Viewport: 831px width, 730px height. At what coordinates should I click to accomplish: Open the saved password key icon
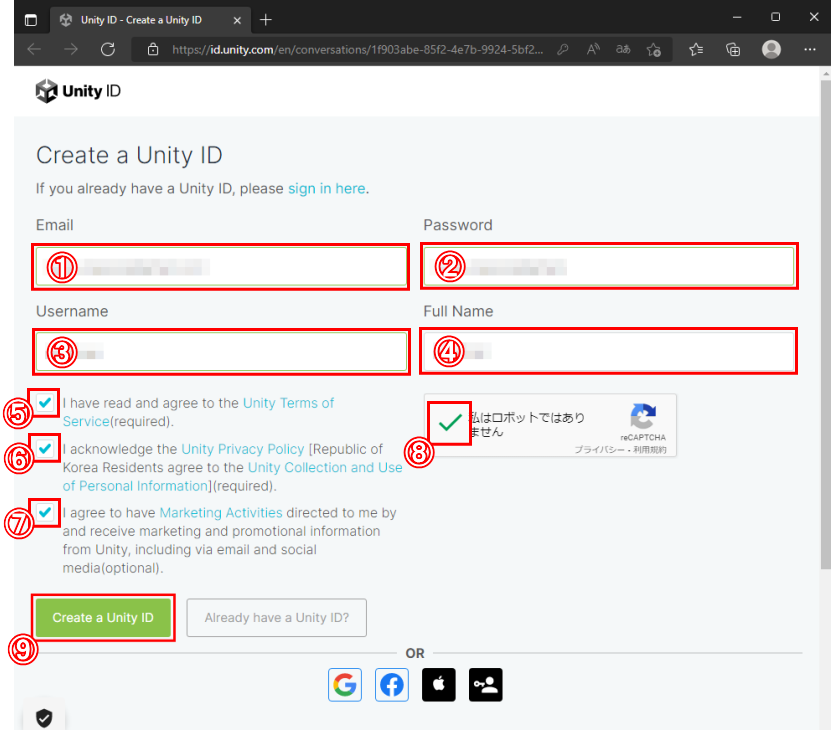coord(563,49)
